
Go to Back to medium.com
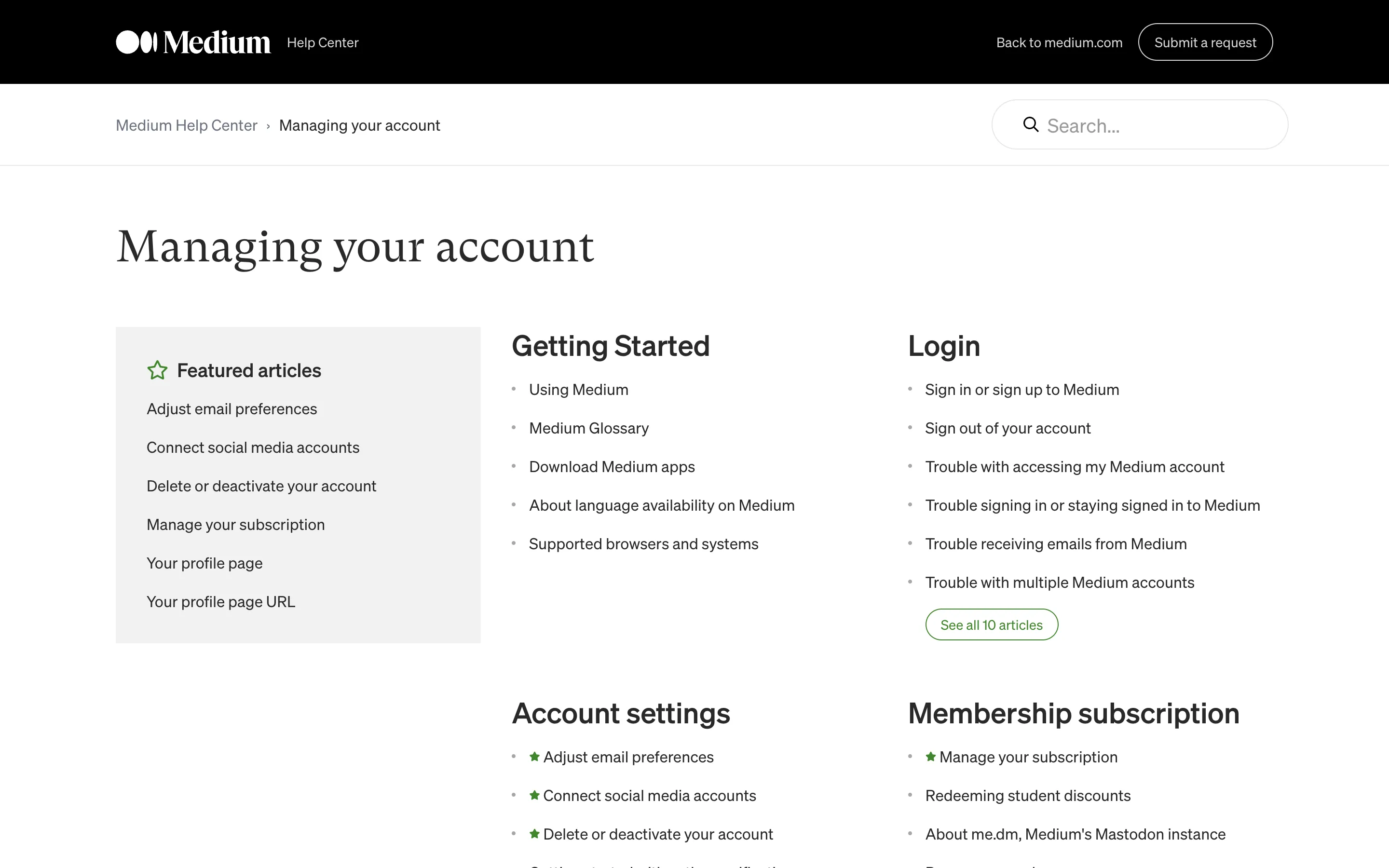[1059, 42]
